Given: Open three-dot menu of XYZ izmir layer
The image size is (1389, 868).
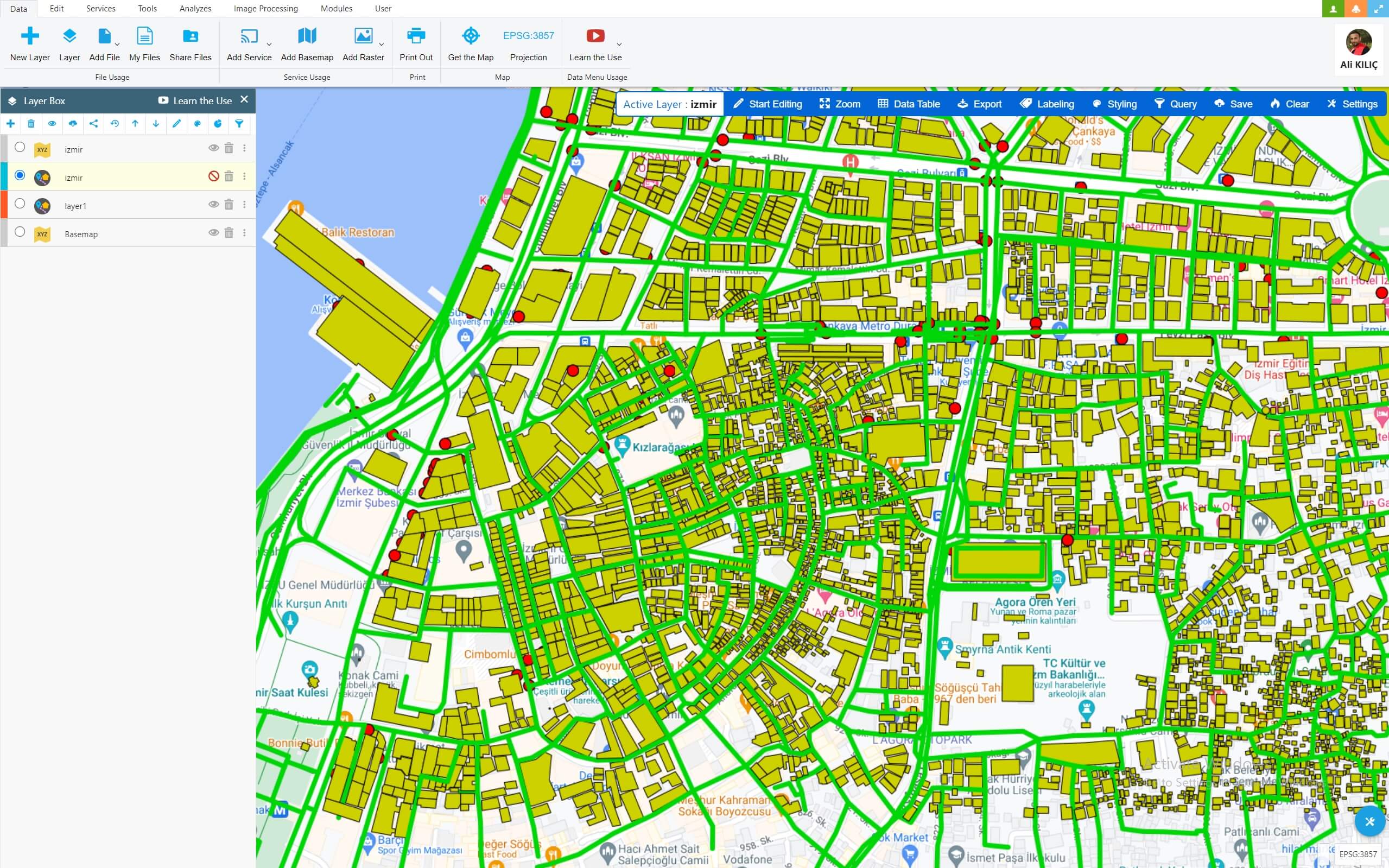Looking at the screenshot, I should 244,148.
